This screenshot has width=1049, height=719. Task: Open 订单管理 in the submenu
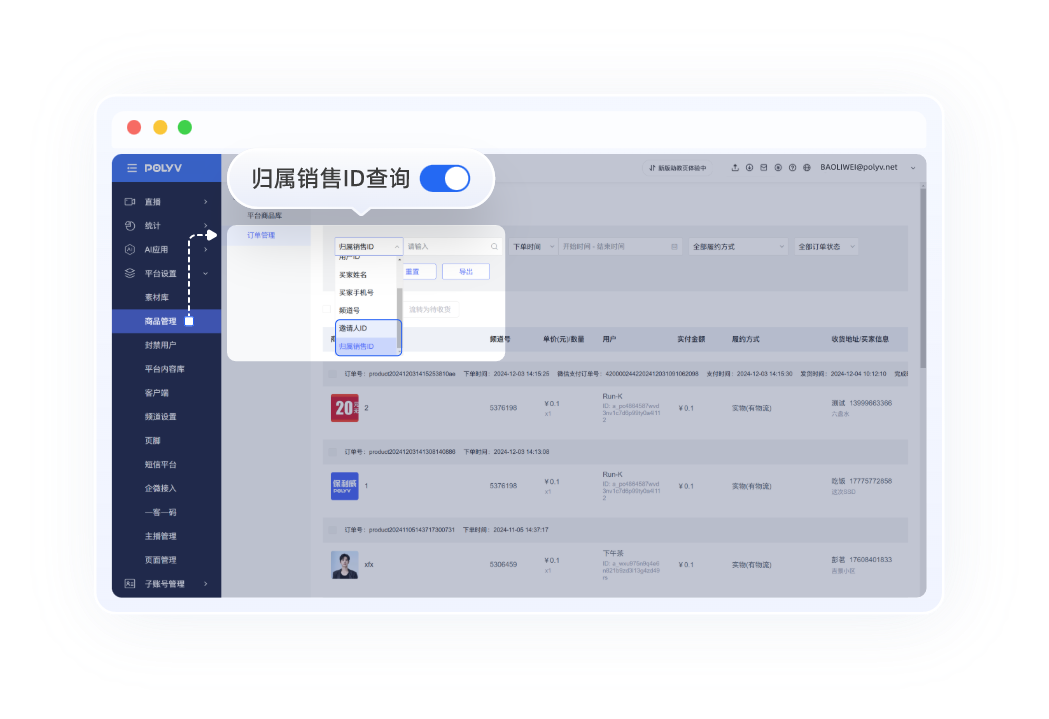point(261,236)
